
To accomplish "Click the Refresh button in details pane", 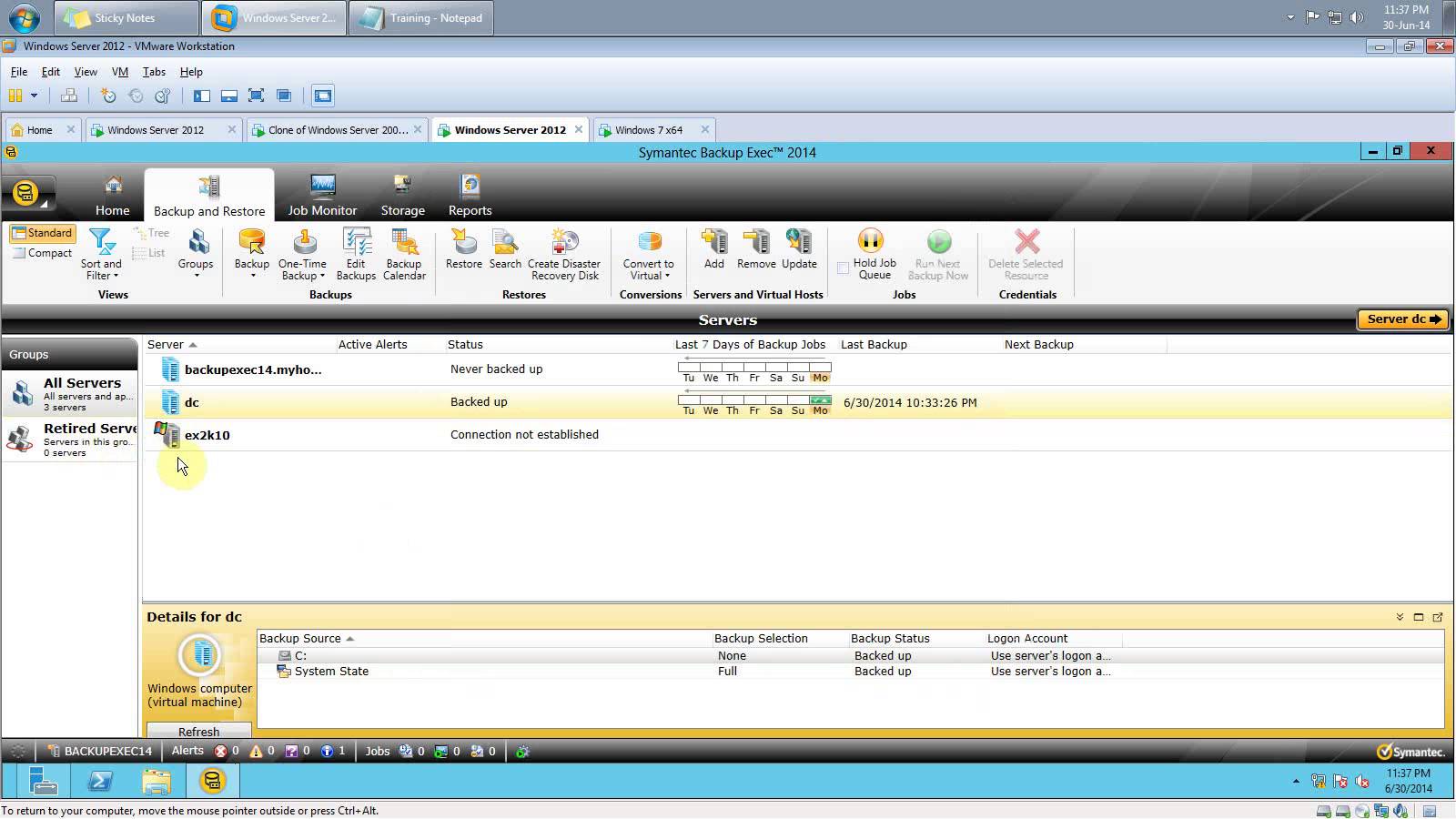I will click(x=198, y=731).
